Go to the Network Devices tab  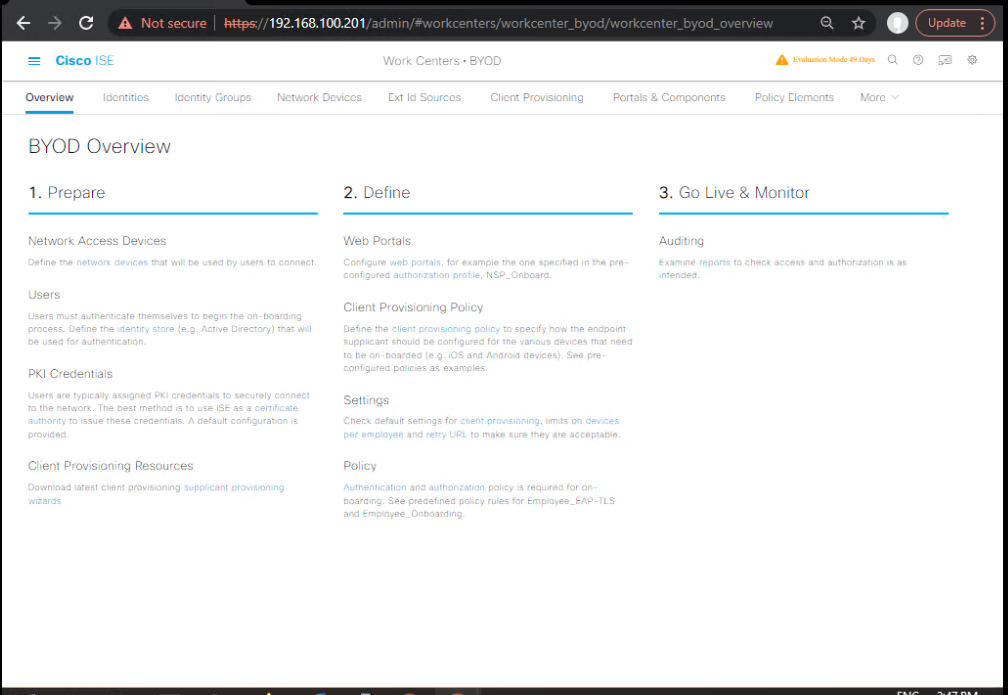(x=320, y=98)
